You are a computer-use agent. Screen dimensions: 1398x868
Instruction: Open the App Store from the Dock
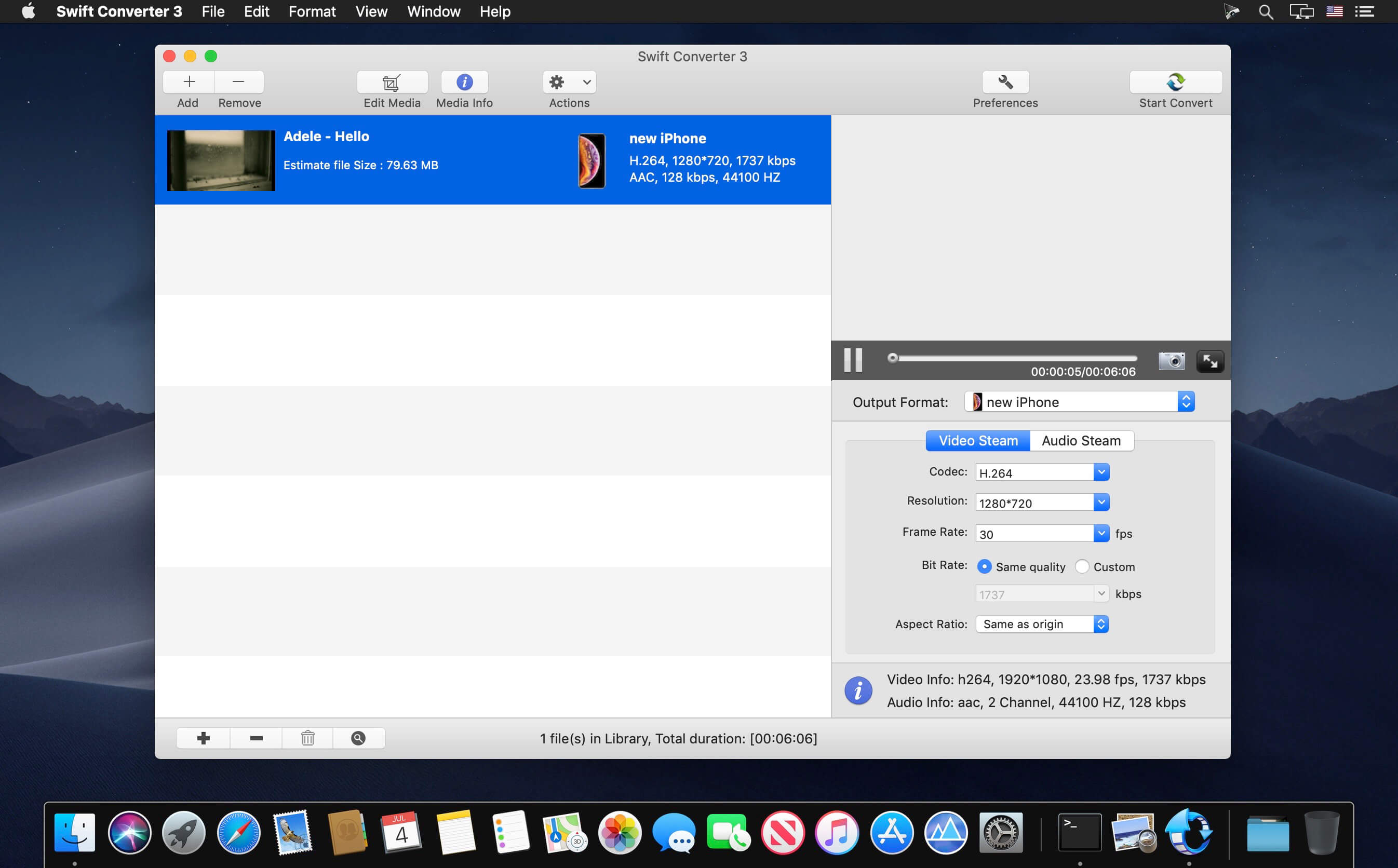click(892, 832)
